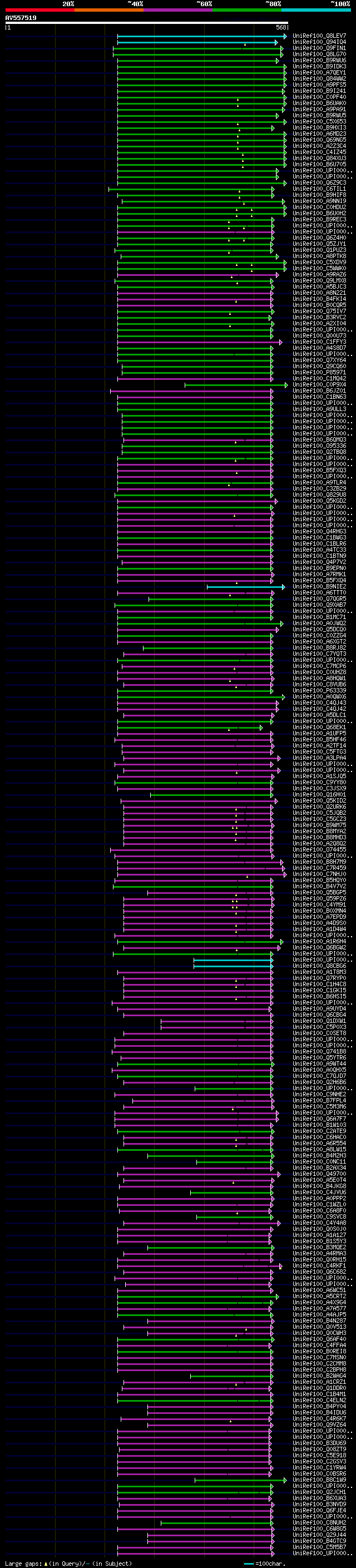The height and width of the screenshot is (1568, 356).
Task: Select hit label UniRef100_A9RAZ6
Action: click(x=319, y=275)
